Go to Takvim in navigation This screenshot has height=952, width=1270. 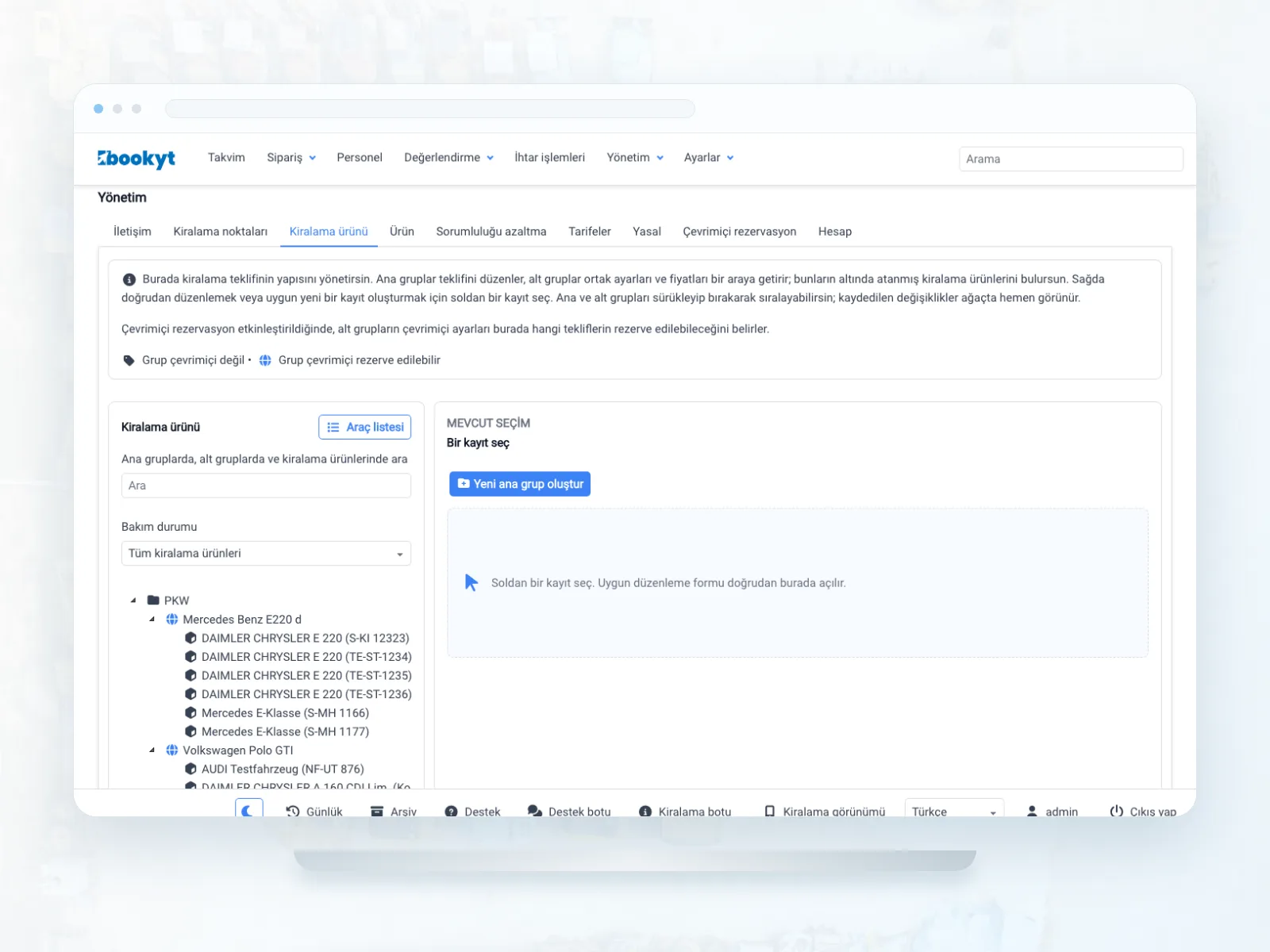pyautogui.click(x=226, y=158)
